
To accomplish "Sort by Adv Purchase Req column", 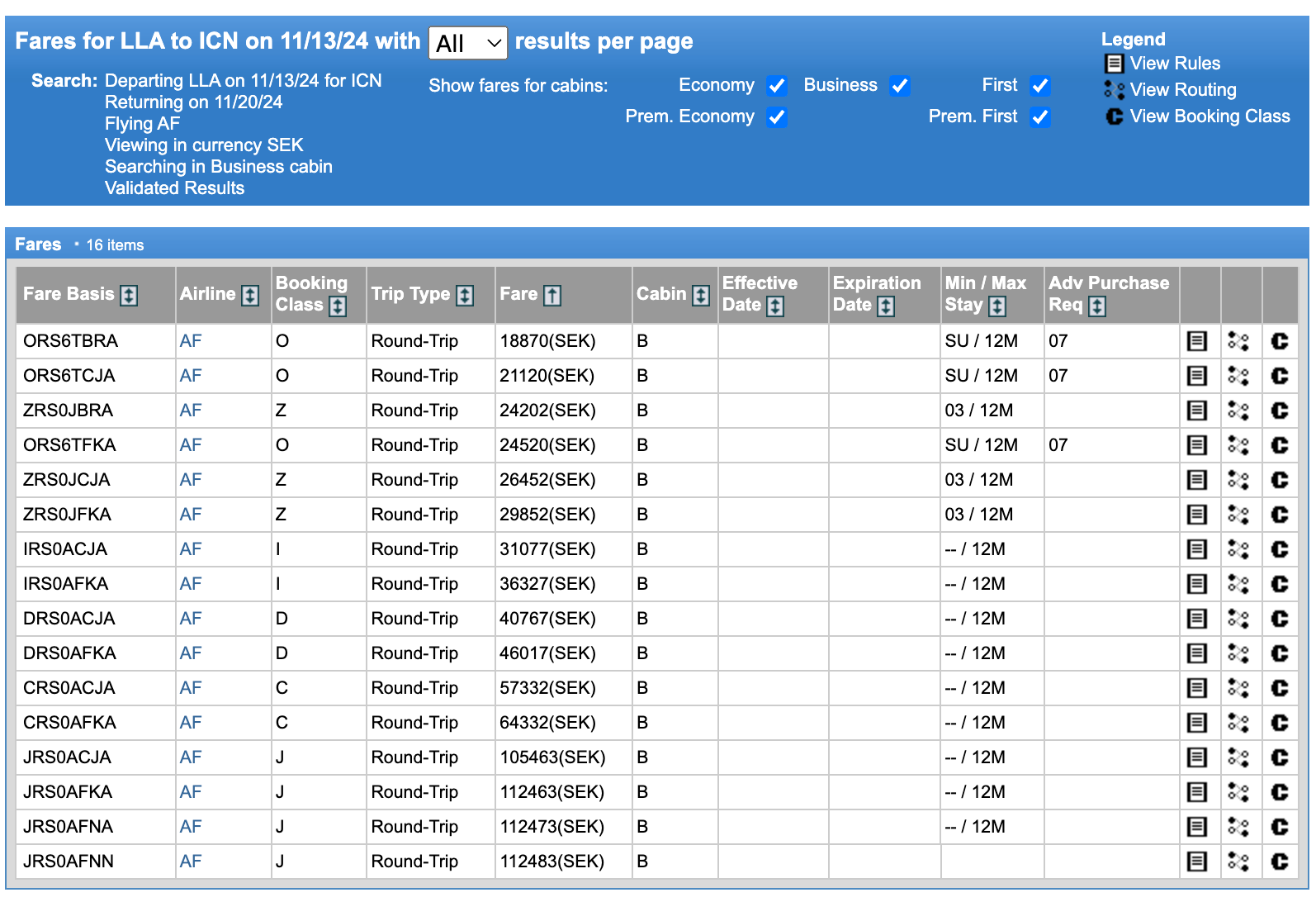I will (x=1097, y=306).
